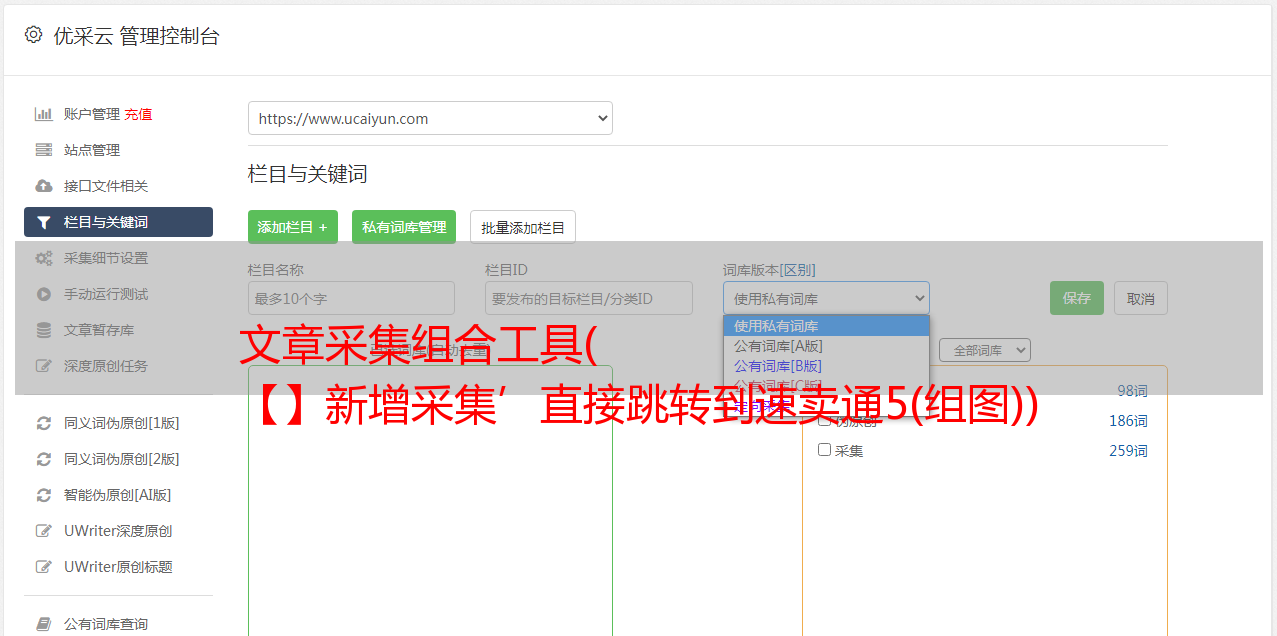1277x636 pixels.
Task: Open the site URL dropdown https://www.ucaiyun.com
Action: point(430,118)
